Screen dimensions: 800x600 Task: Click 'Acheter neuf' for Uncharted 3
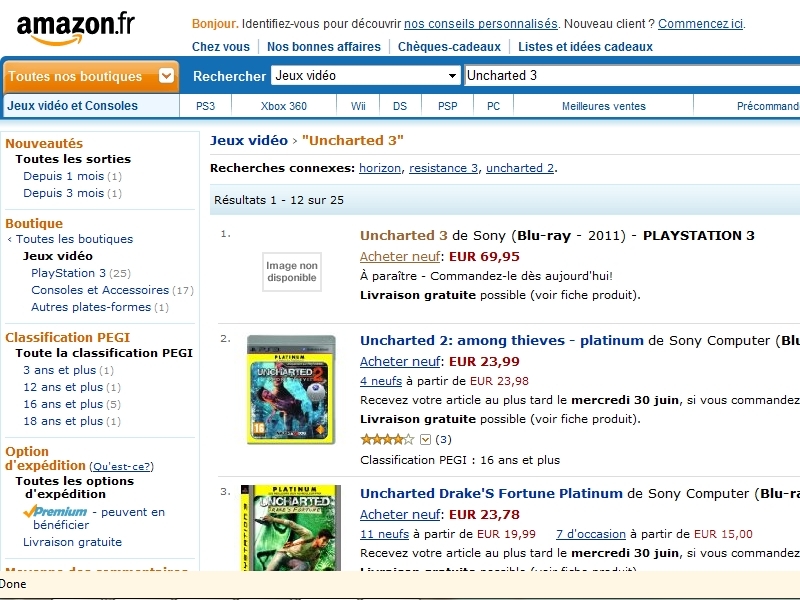point(400,256)
